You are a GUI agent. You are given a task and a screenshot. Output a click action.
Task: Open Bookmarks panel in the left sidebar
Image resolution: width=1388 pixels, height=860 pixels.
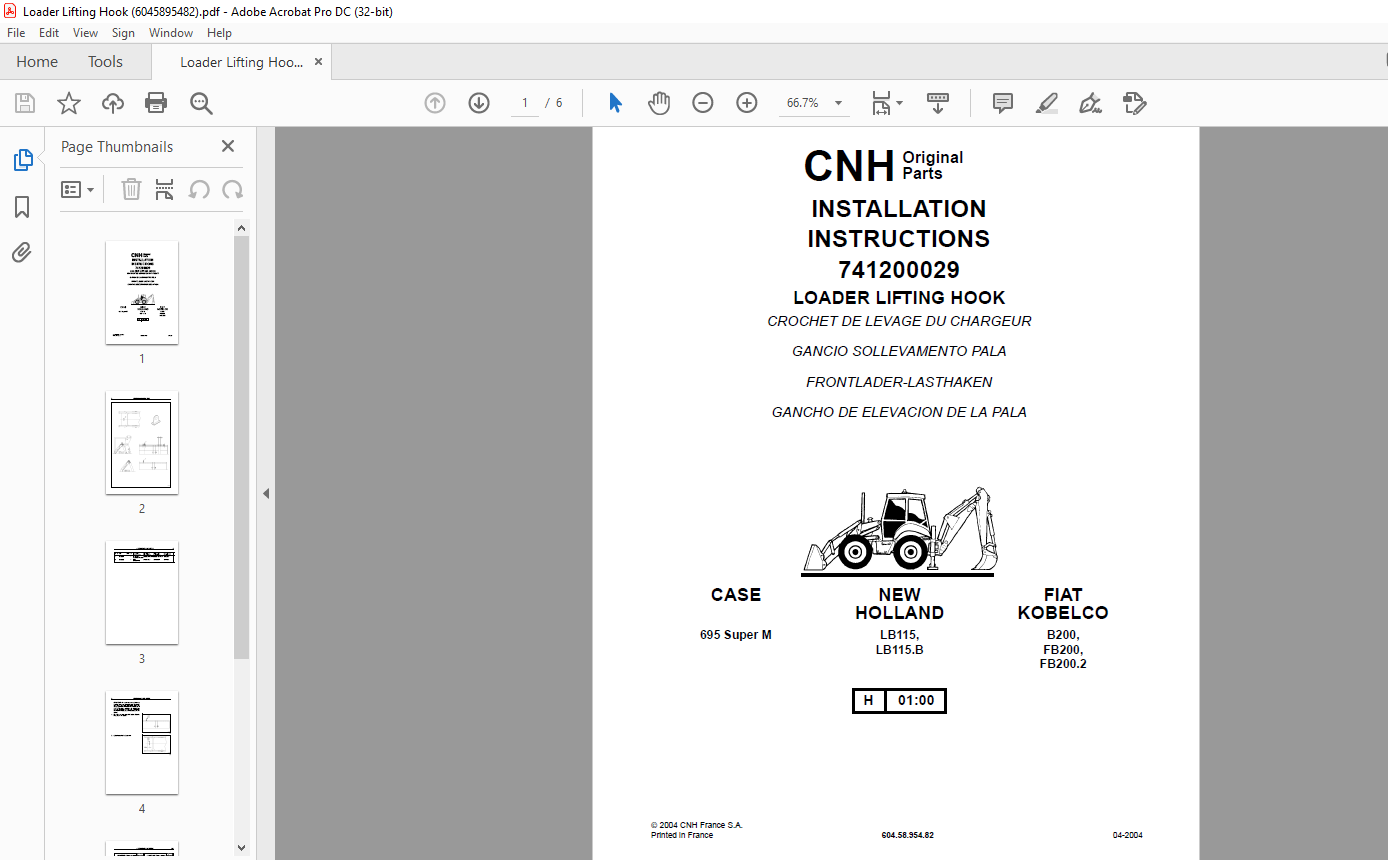(x=22, y=207)
